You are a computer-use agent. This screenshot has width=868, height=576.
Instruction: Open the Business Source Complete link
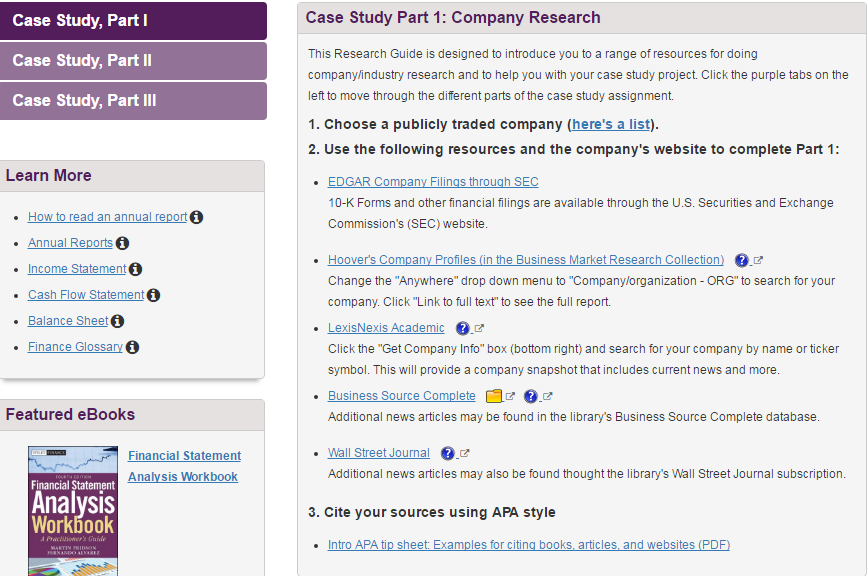tap(401, 396)
